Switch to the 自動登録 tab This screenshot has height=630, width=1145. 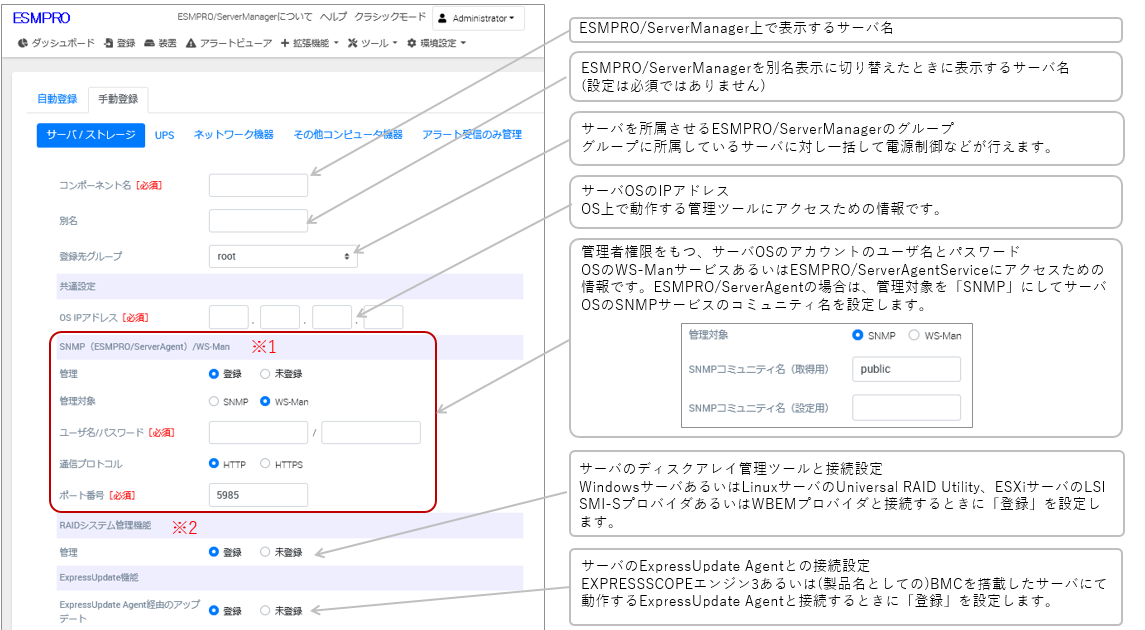(x=57, y=99)
